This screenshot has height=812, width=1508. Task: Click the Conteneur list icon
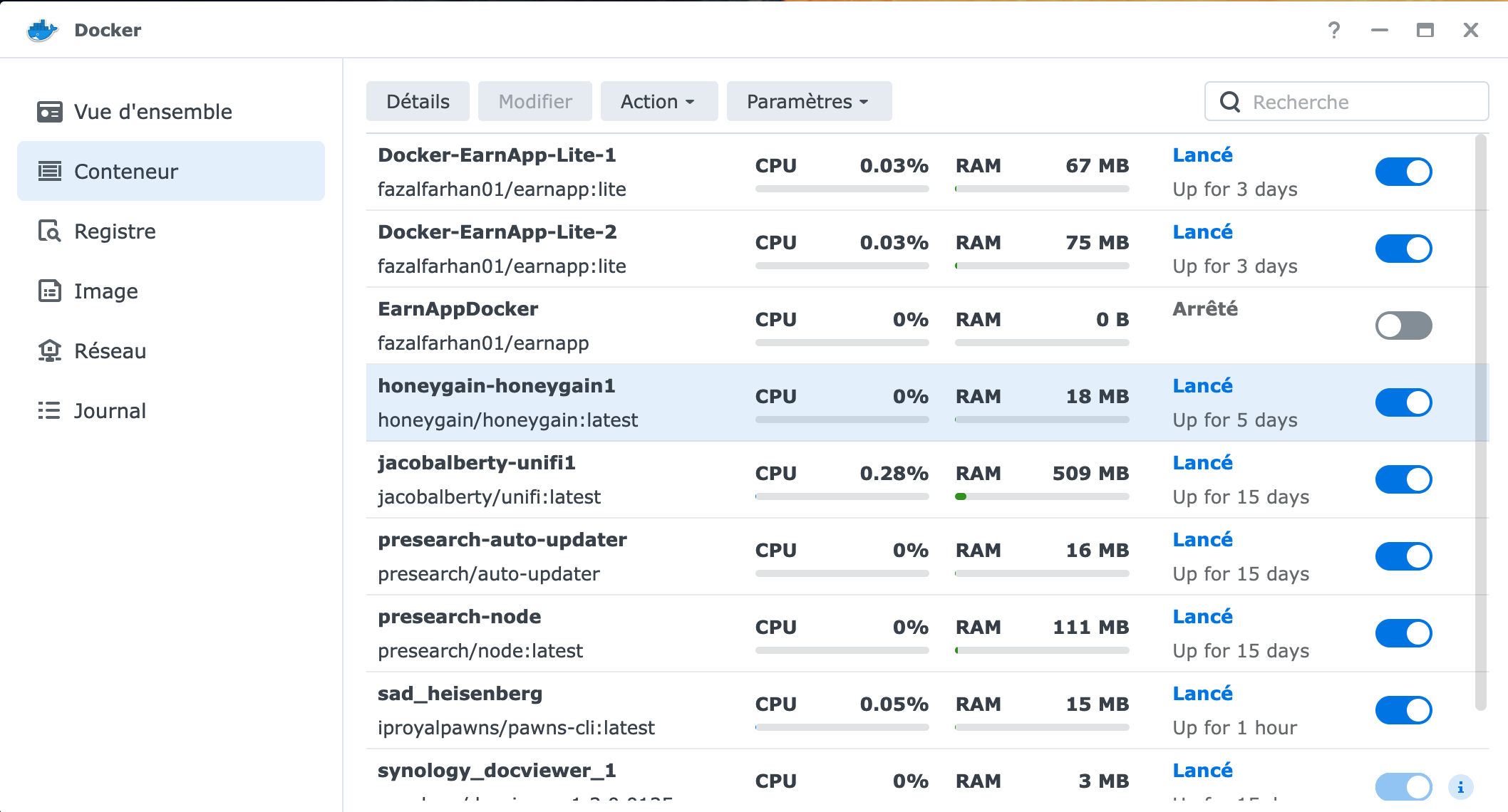pyautogui.click(x=49, y=171)
